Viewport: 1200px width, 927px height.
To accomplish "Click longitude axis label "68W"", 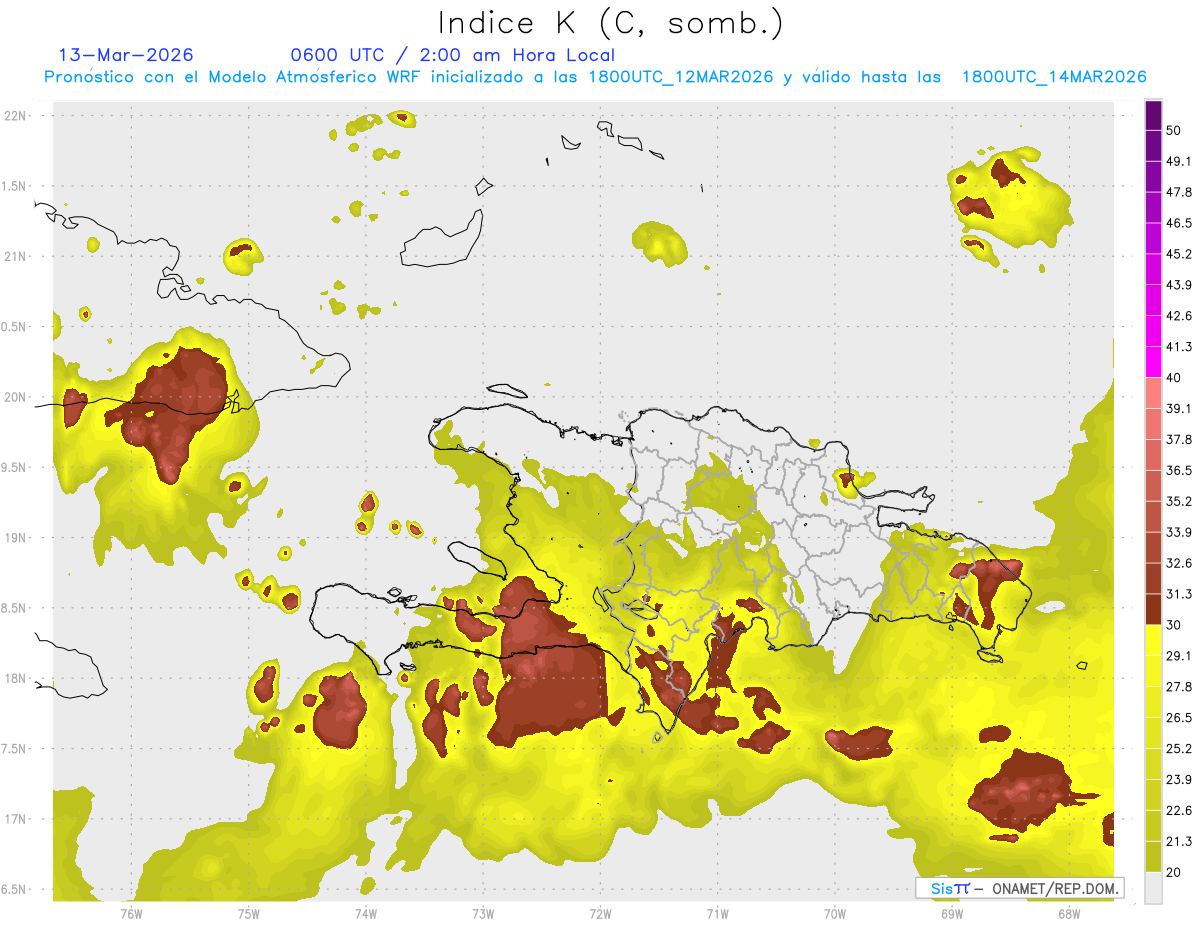I will tap(1068, 914).
